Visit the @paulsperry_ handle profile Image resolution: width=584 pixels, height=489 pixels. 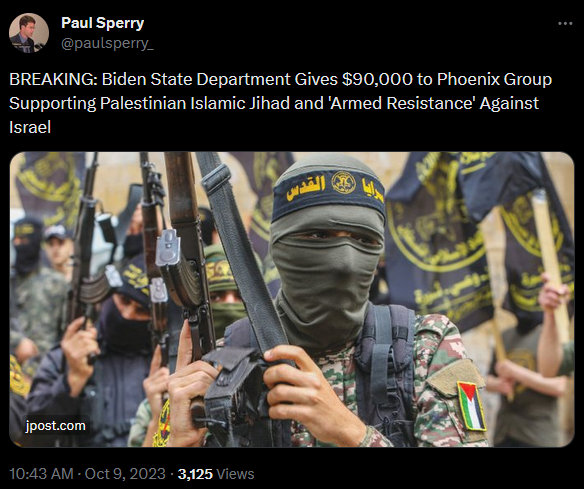pos(107,44)
